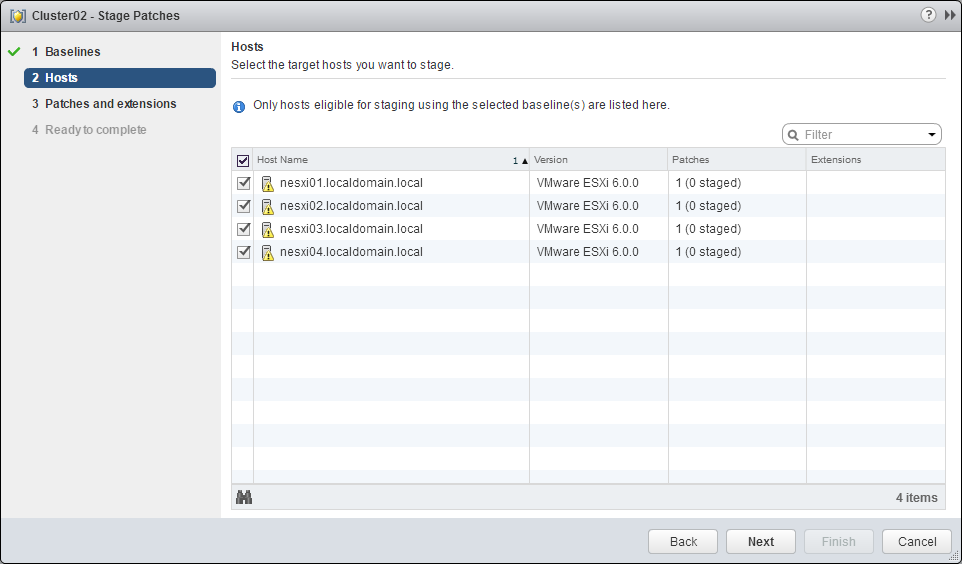The width and height of the screenshot is (962, 564).
Task: Click the nesxi03 host warning icon
Action: pos(267,230)
